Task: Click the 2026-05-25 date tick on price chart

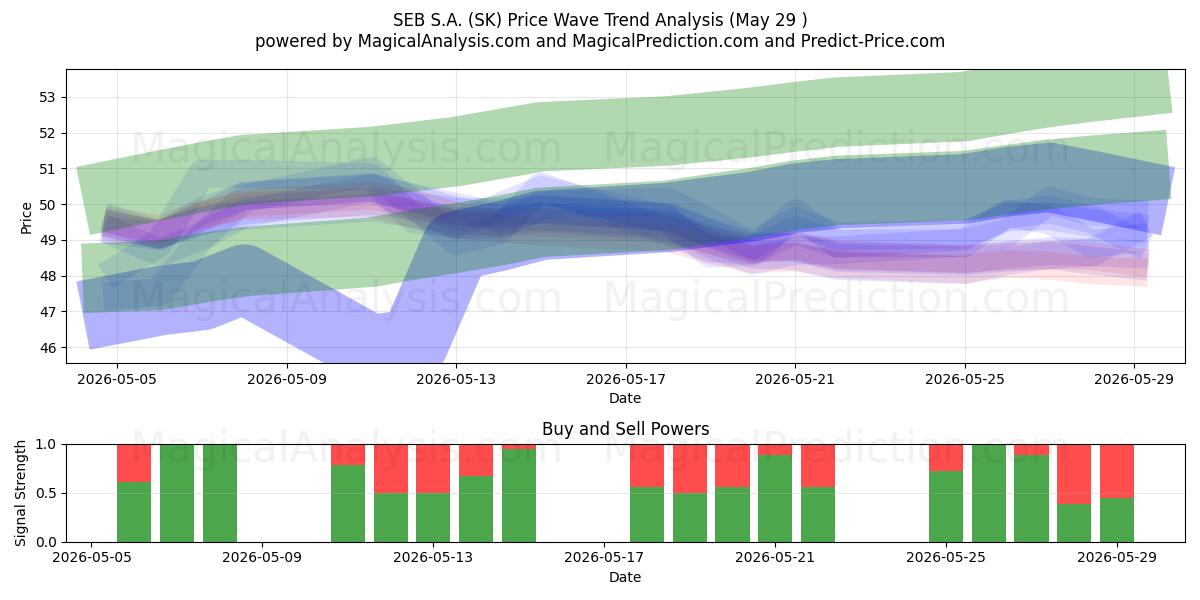Action: 965,380
